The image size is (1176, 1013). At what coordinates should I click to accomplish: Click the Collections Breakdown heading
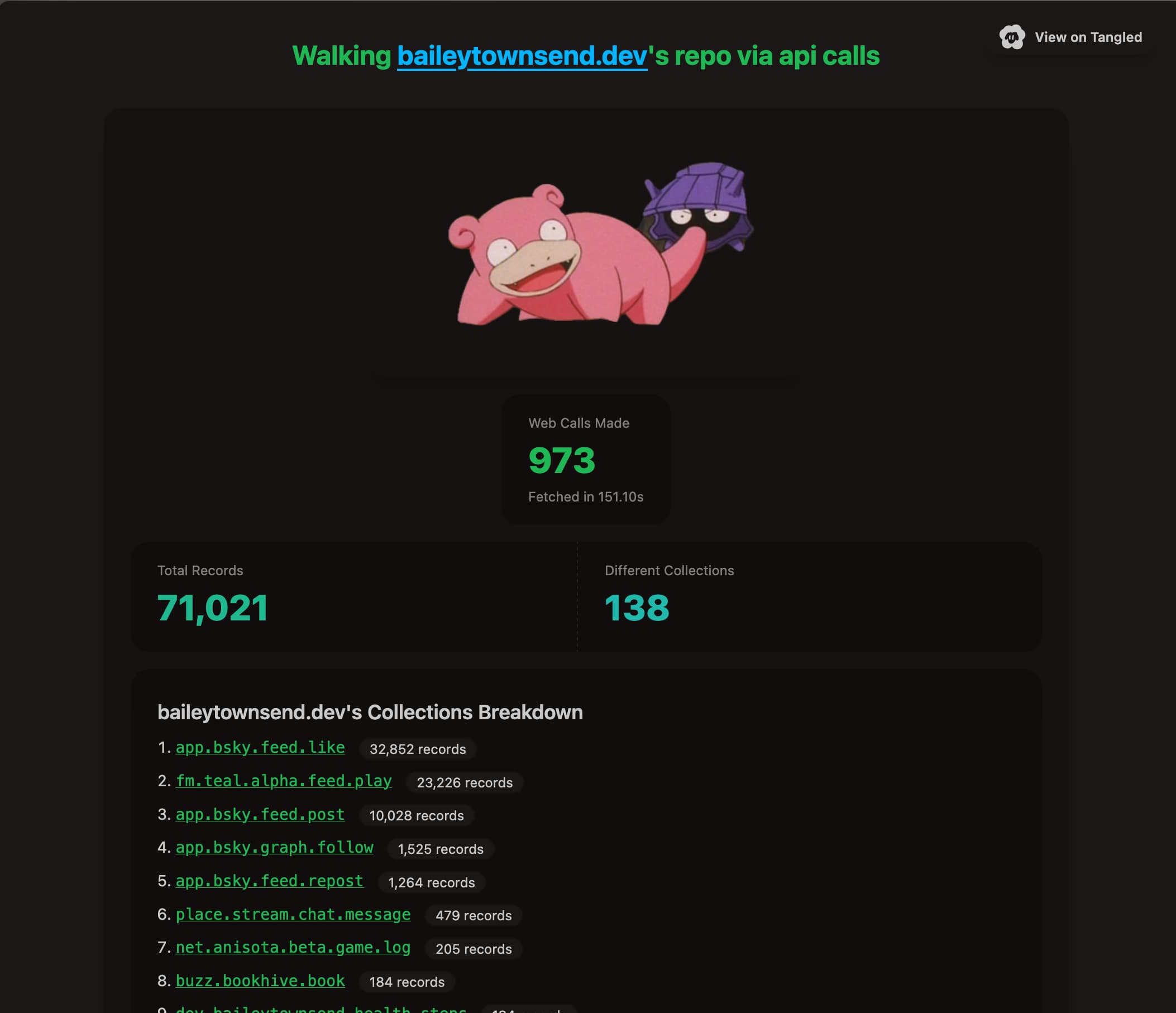(370, 712)
